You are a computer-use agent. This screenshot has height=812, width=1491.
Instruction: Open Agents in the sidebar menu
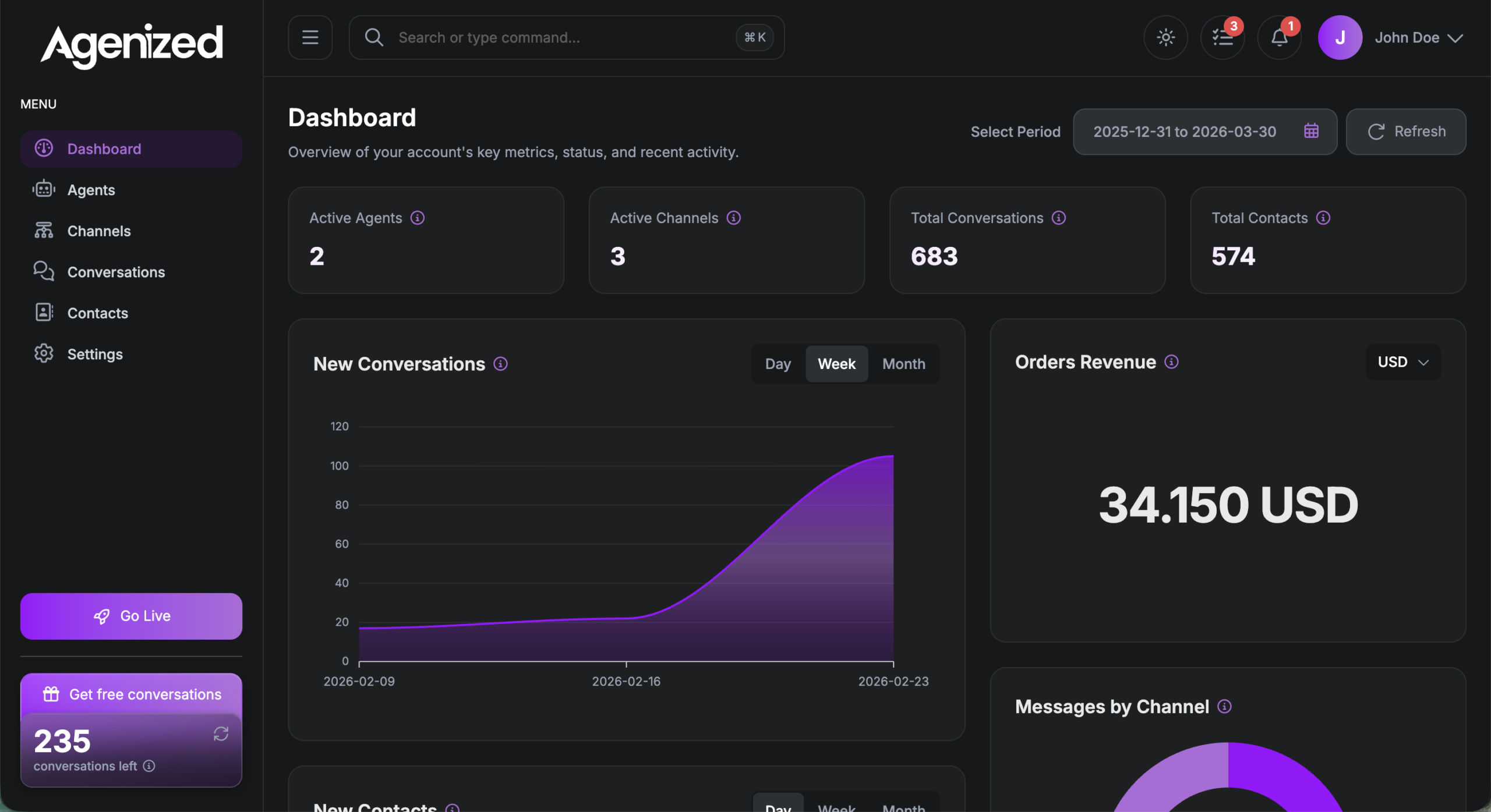click(91, 190)
